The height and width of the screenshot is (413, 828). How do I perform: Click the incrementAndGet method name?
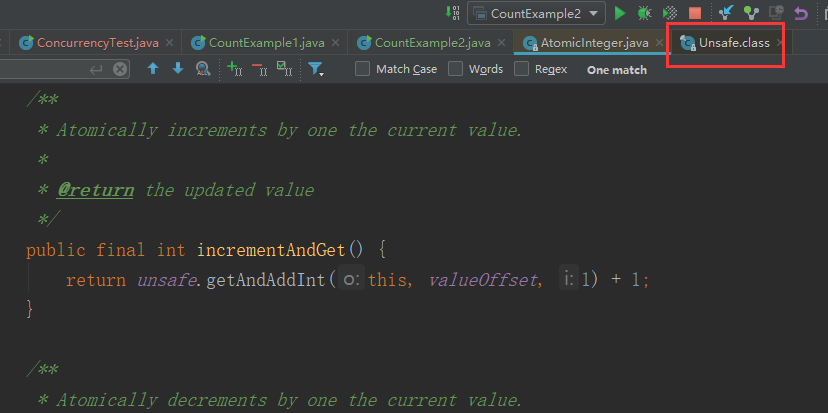coord(271,250)
